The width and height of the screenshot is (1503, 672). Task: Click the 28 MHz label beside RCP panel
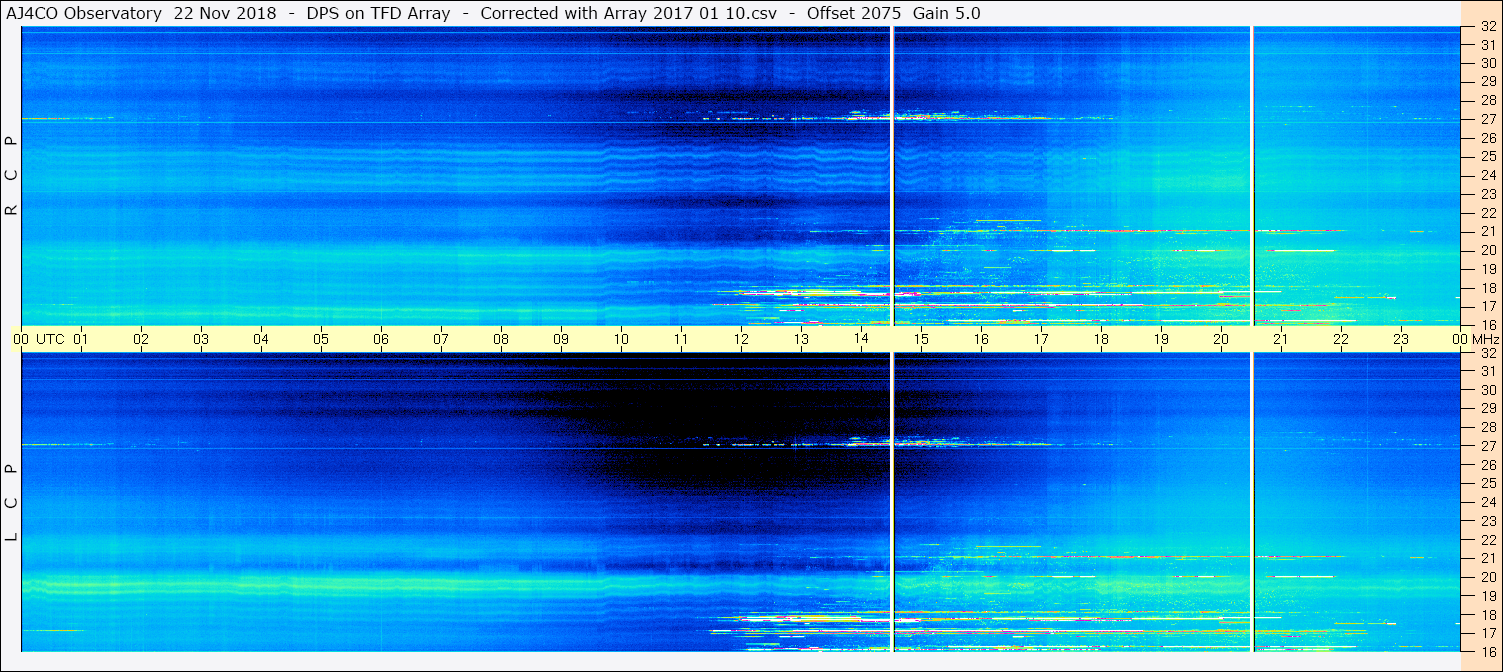click(1488, 101)
